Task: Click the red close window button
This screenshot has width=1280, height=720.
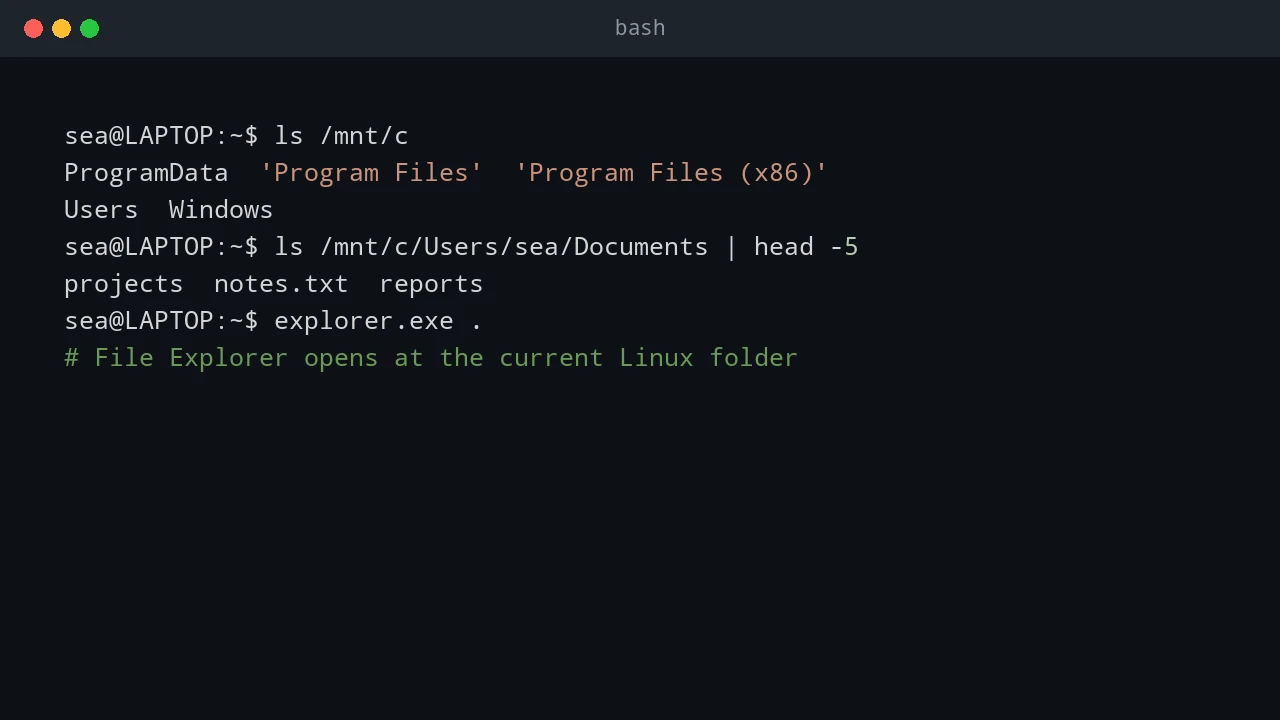Action: click(33, 28)
